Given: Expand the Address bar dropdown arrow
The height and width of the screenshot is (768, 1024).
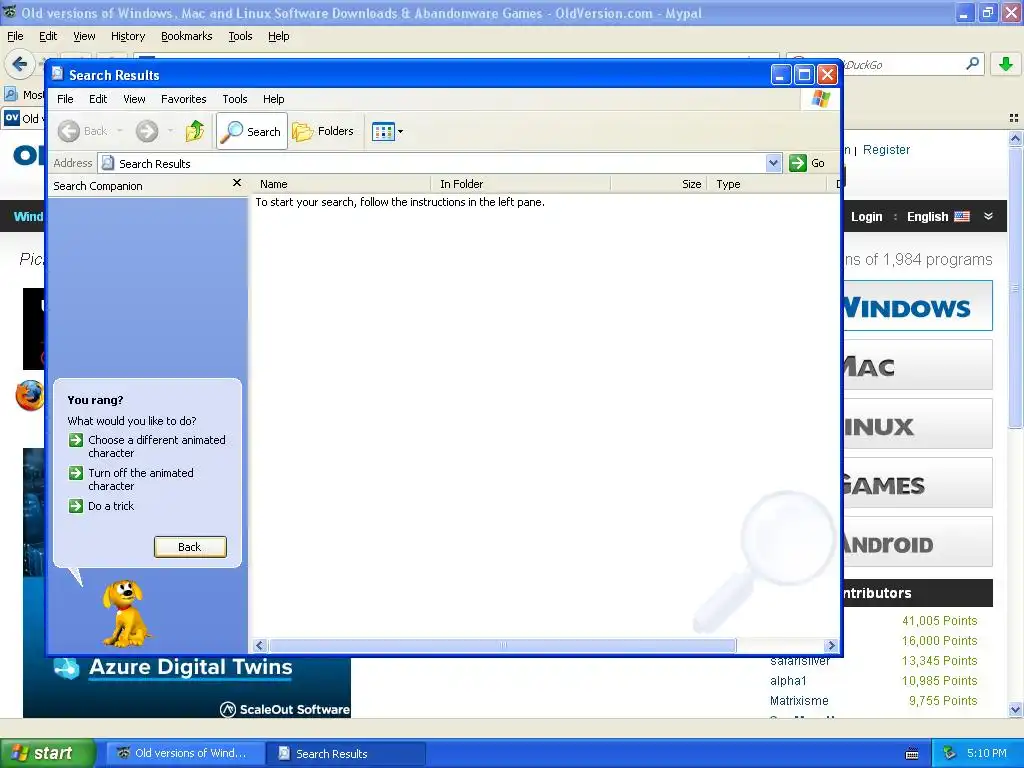Looking at the screenshot, I should tap(773, 163).
